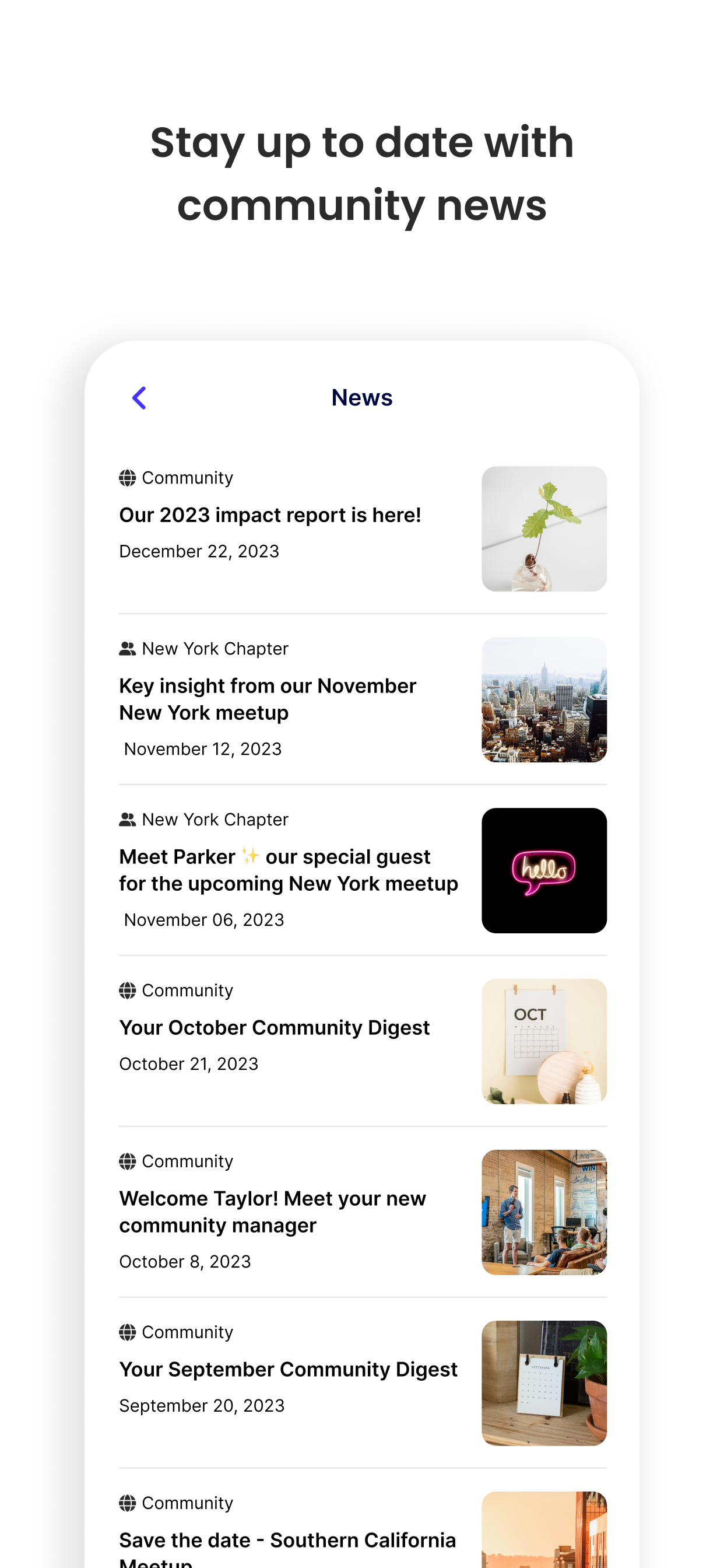Open the New York skyline thumbnail
The width and height of the screenshot is (724, 1568).
[x=544, y=700]
